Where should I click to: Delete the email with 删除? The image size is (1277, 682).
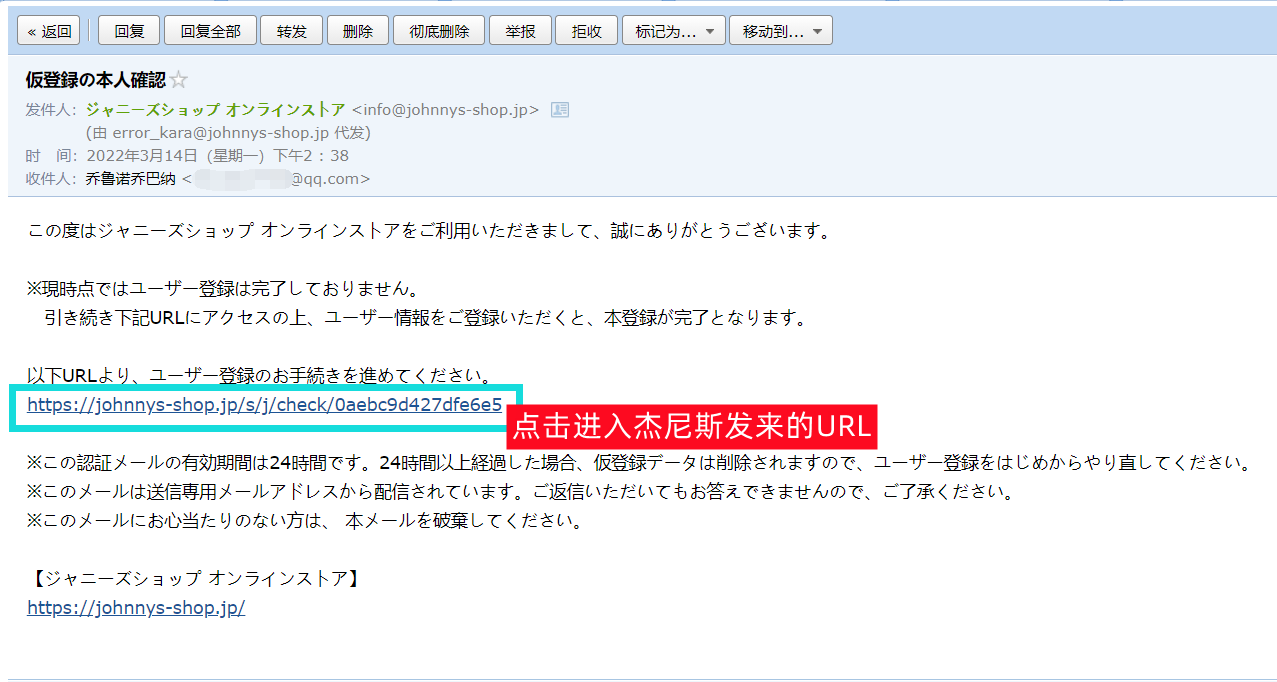[x=358, y=31]
